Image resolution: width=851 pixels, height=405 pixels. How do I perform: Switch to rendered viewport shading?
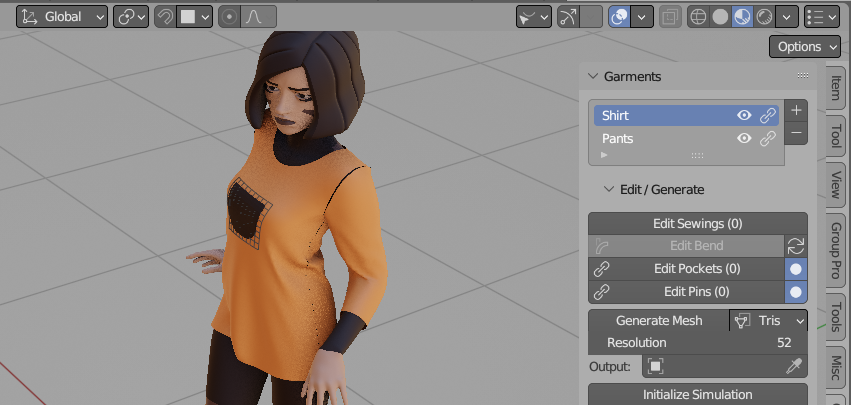(764, 17)
